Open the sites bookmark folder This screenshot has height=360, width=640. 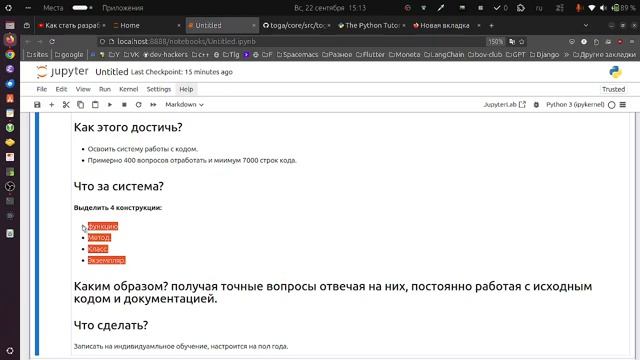(38, 54)
